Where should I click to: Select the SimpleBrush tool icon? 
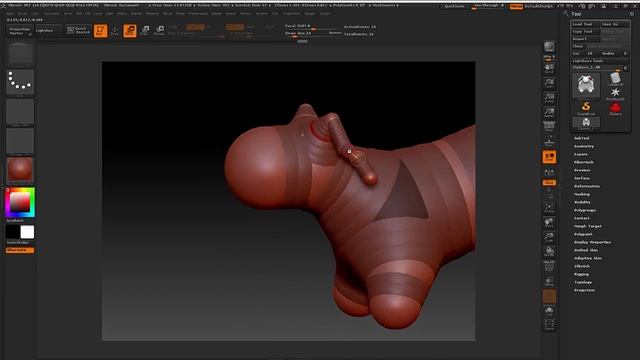coord(586,108)
